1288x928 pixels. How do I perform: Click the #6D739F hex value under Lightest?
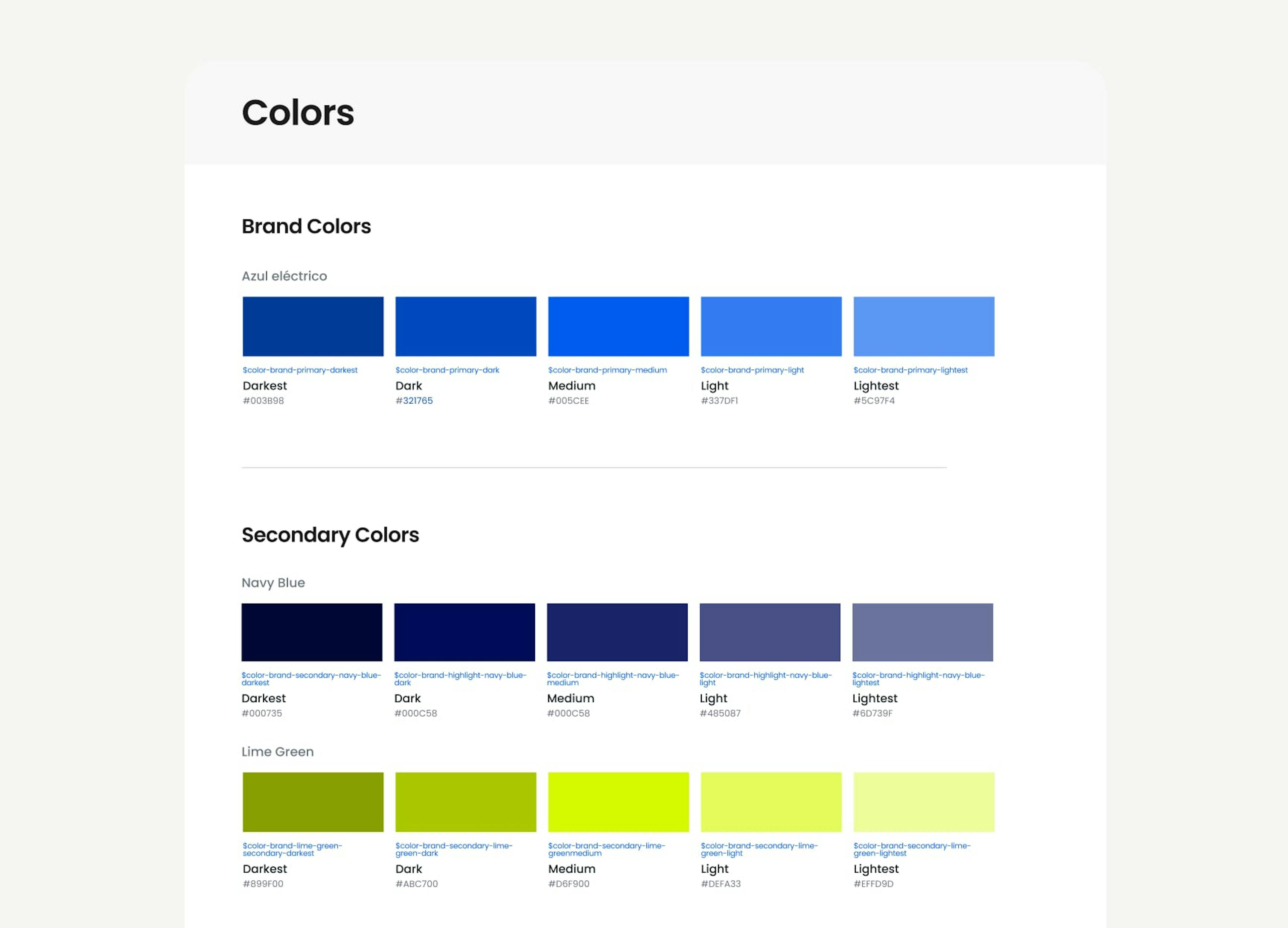873,713
